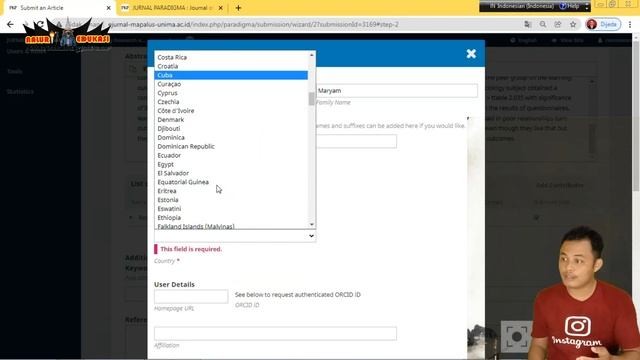This screenshot has height=360, width=640.
Task: Click the screen capture focus icon
Action: [516, 336]
